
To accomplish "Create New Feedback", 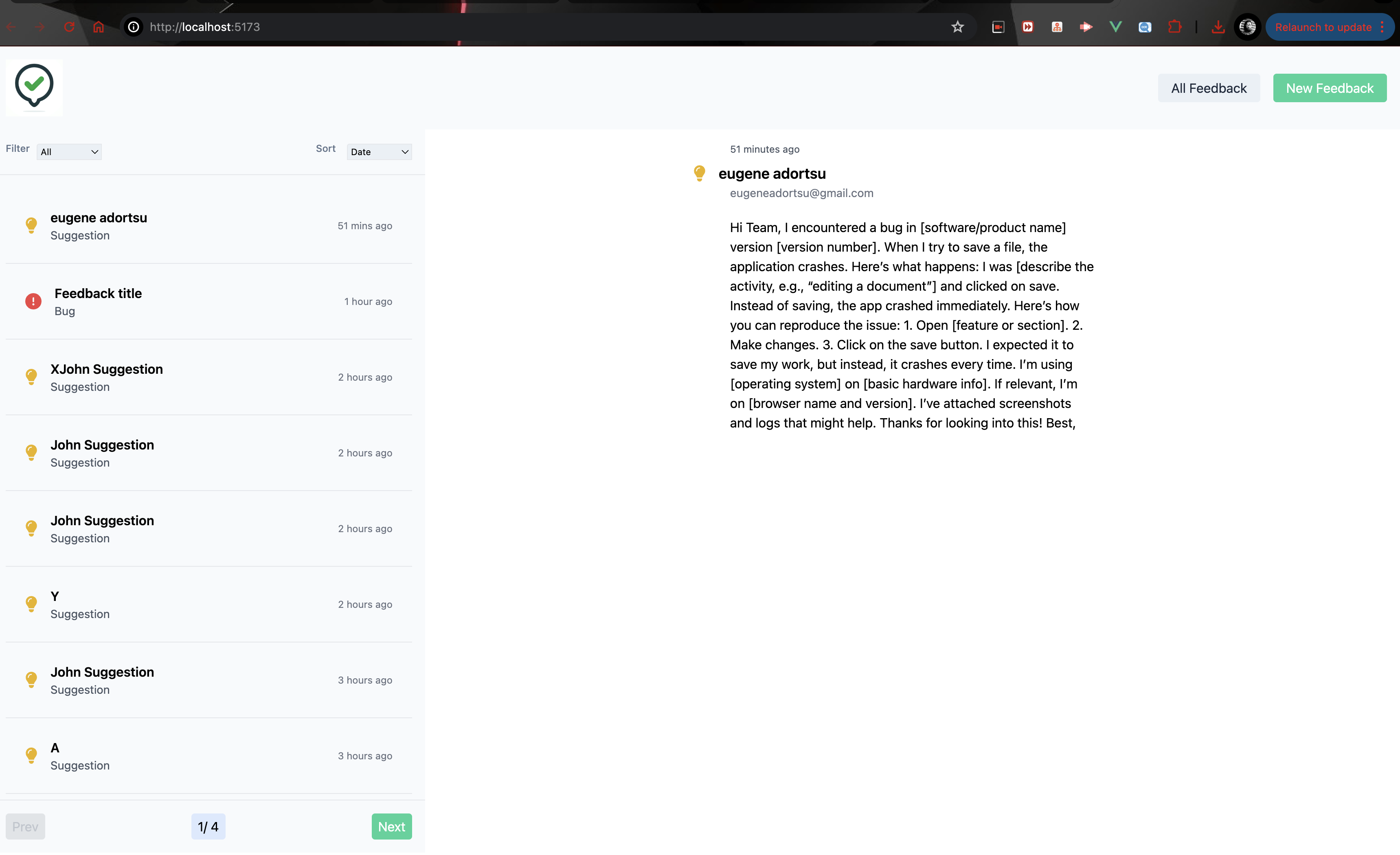I will pos(1330,88).
